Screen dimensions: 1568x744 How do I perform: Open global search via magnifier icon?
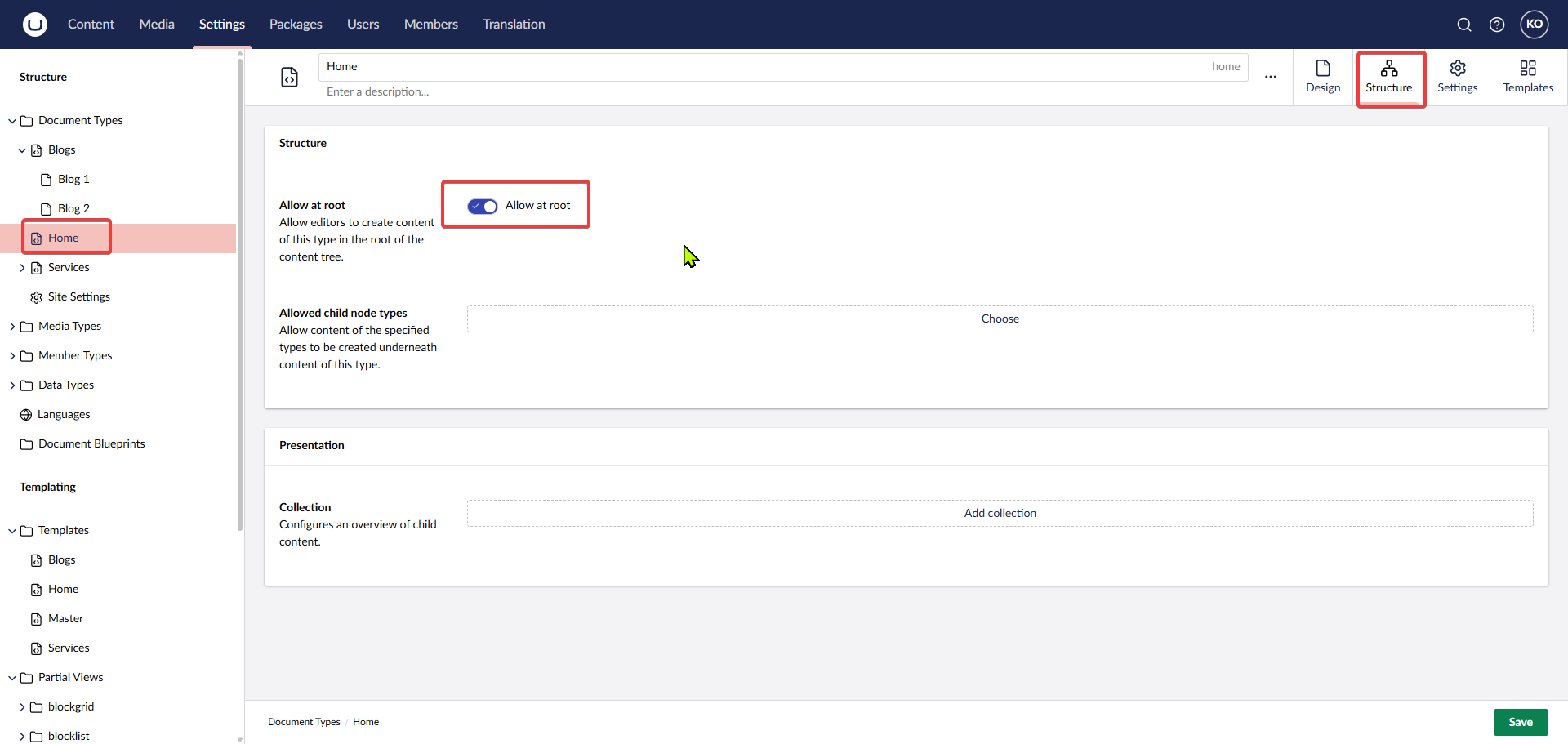1464,25
